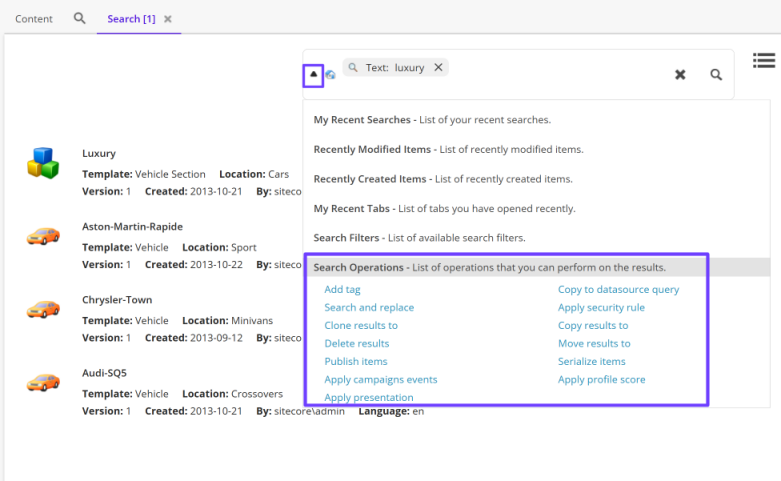Image resolution: width=781 pixels, height=481 pixels.
Task: Open the Luxury search result
Action: 99,153
